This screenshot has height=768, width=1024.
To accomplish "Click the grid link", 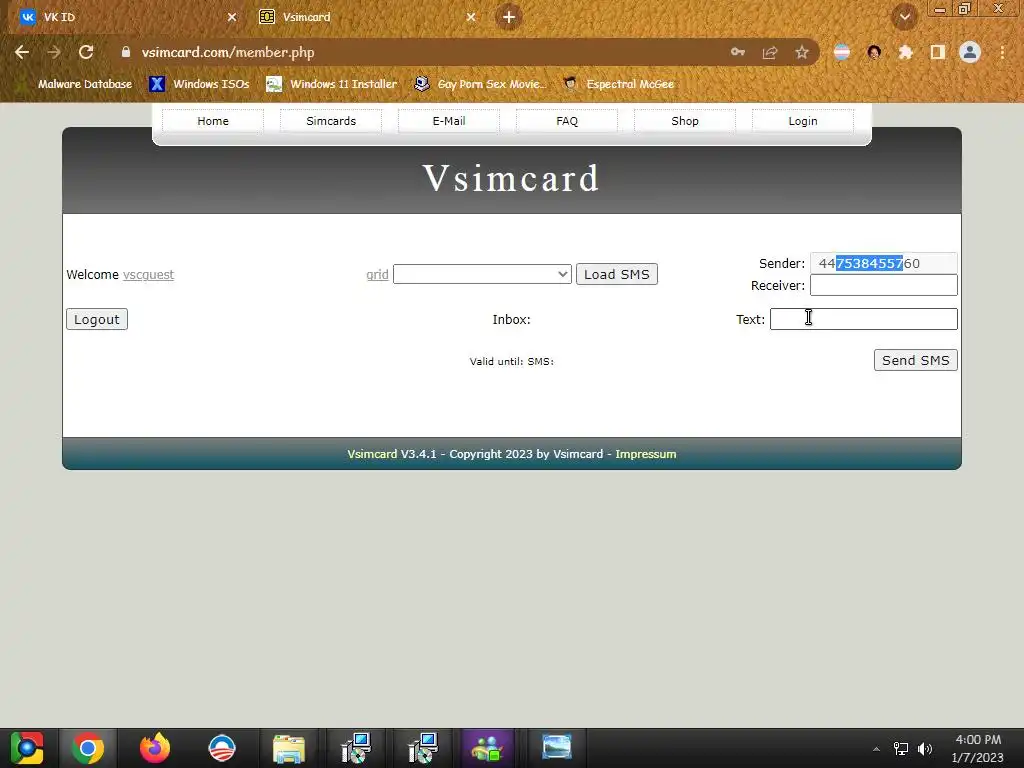I will pyautogui.click(x=377, y=275).
